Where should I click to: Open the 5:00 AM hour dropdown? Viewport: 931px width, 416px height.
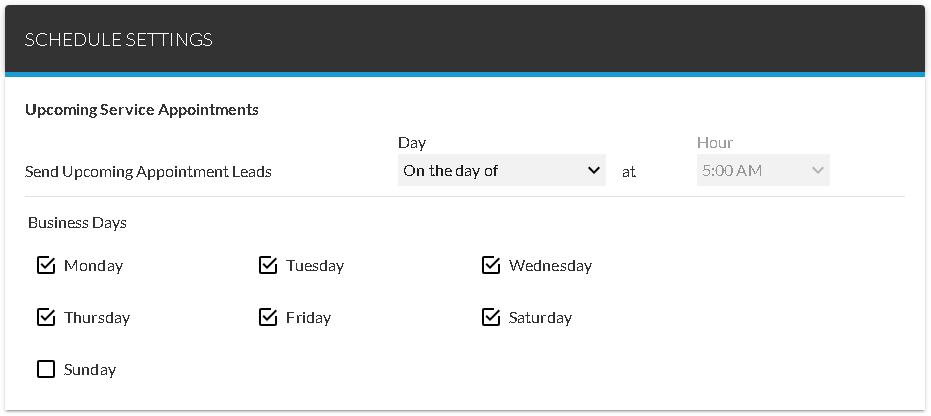[762, 171]
